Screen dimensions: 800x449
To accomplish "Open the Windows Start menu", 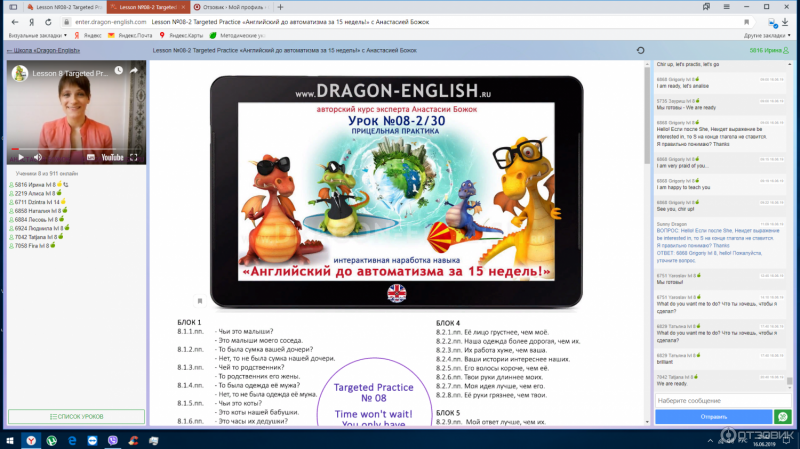I will click(x=10, y=440).
